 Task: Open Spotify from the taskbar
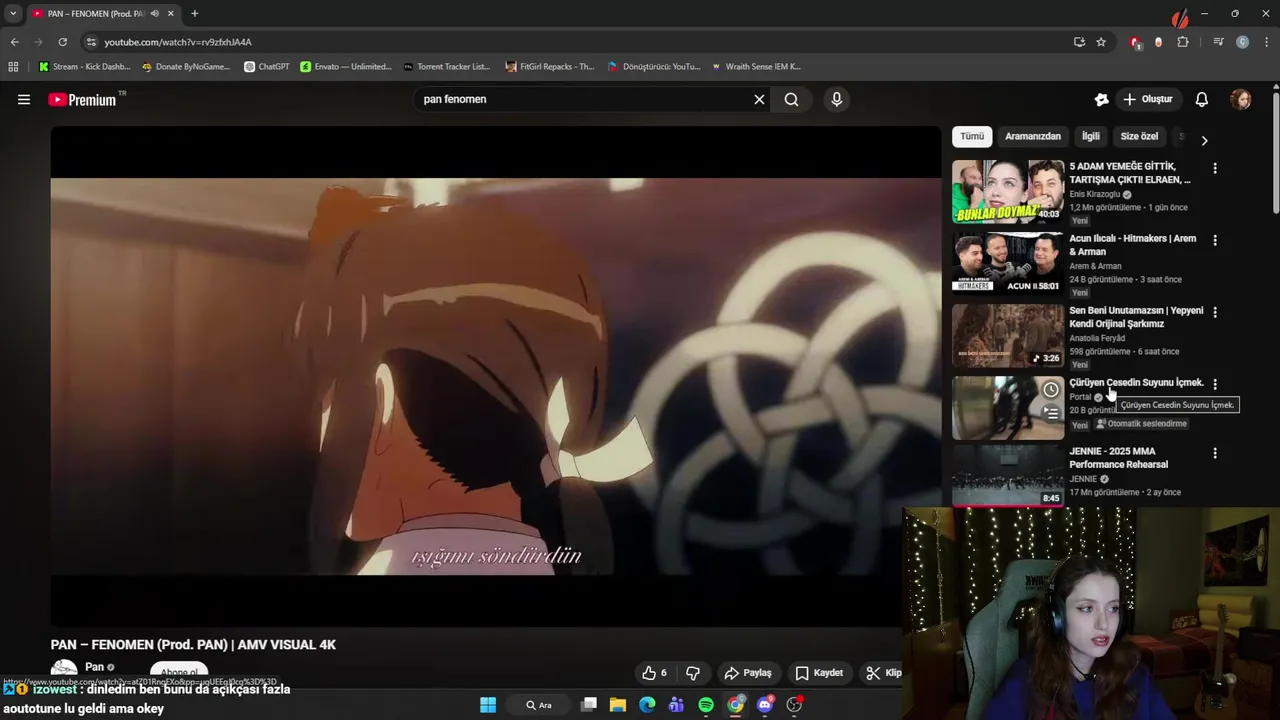(x=706, y=705)
